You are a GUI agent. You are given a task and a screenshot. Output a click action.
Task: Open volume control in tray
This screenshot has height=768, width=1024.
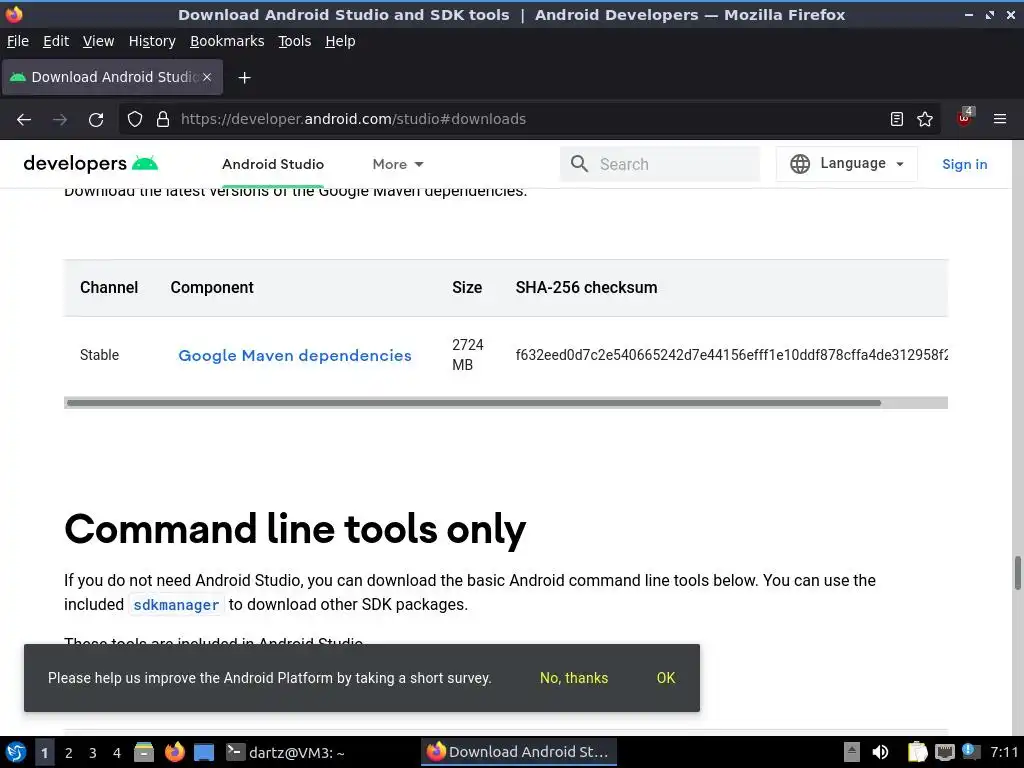click(880, 752)
